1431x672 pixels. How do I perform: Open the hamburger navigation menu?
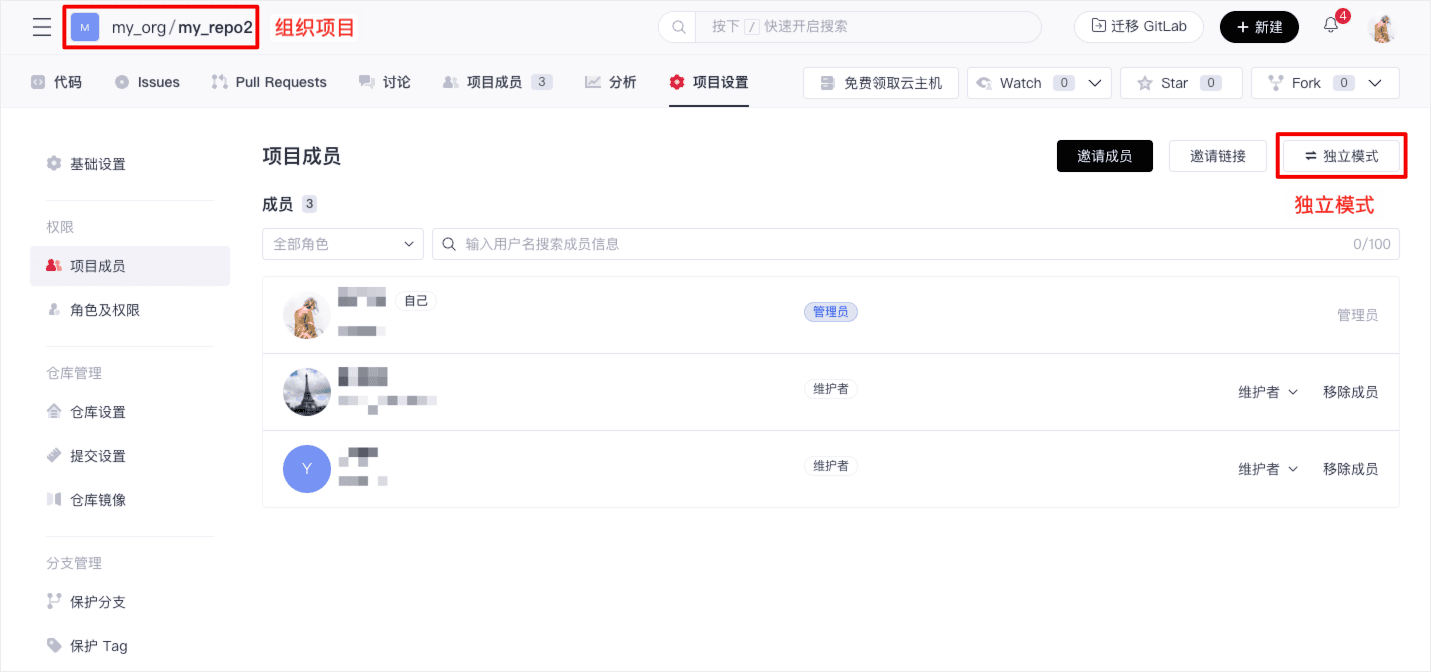click(41, 27)
